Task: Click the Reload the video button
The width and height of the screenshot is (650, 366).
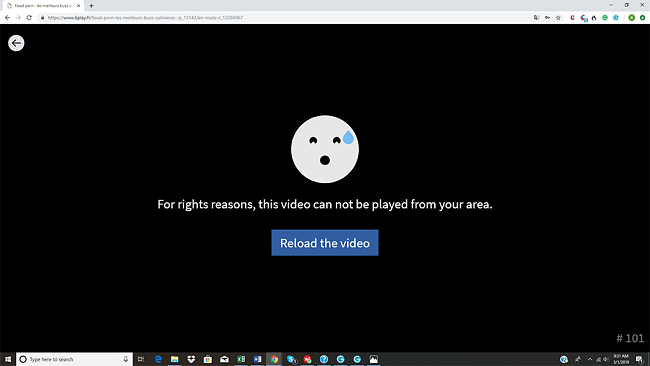Action: tap(325, 243)
